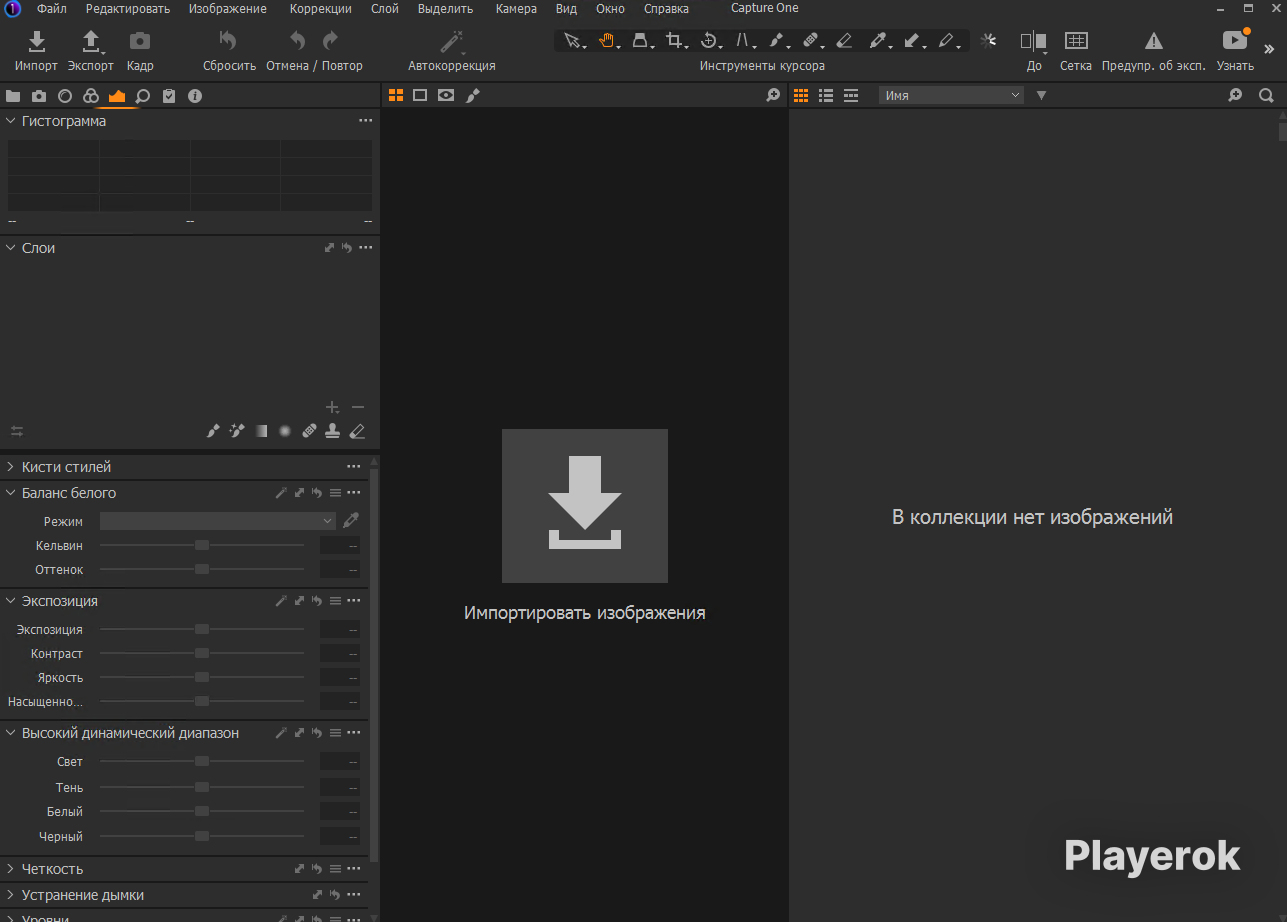Click the Undo arrow in the toolbar
The image size is (1287, 922).
[x=298, y=41]
